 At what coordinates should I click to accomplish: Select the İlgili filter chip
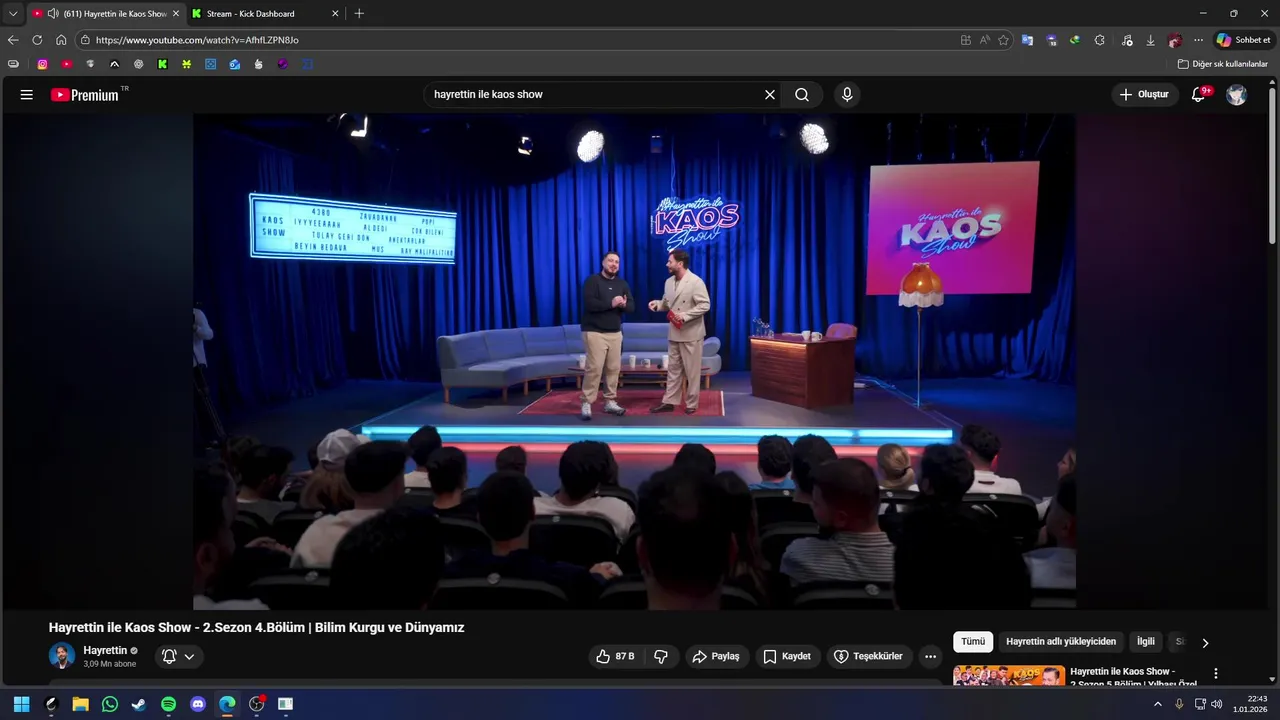[x=1146, y=642]
